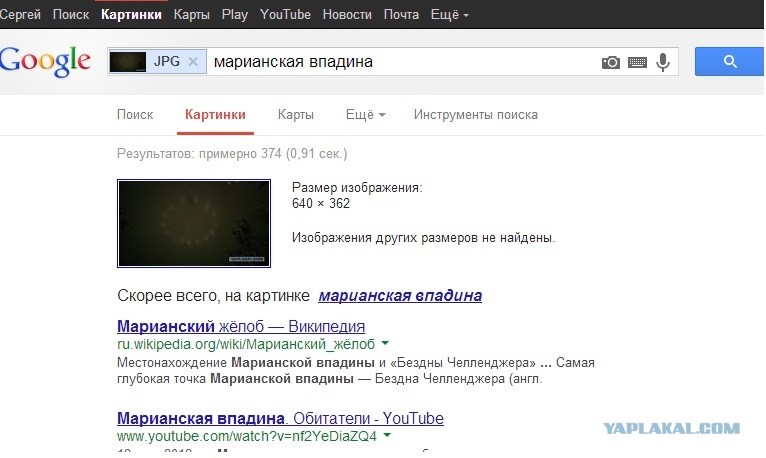766x458 pixels.
Task: Open search by image camera icon
Action: point(611,62)
